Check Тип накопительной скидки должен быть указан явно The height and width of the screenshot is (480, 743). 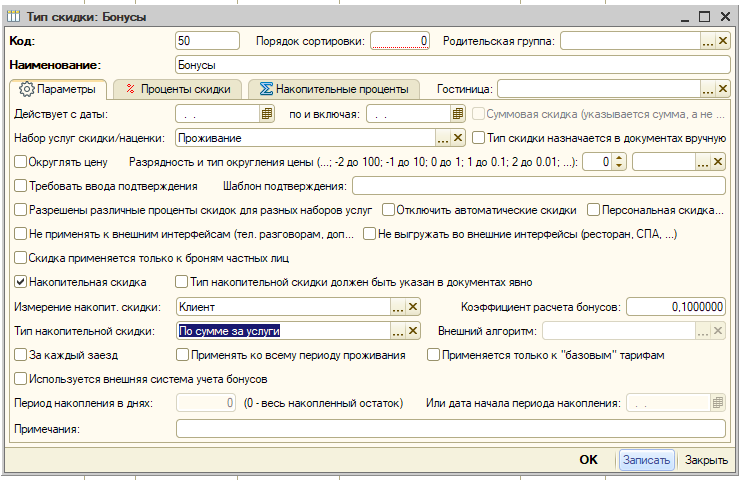coord(181,282)
